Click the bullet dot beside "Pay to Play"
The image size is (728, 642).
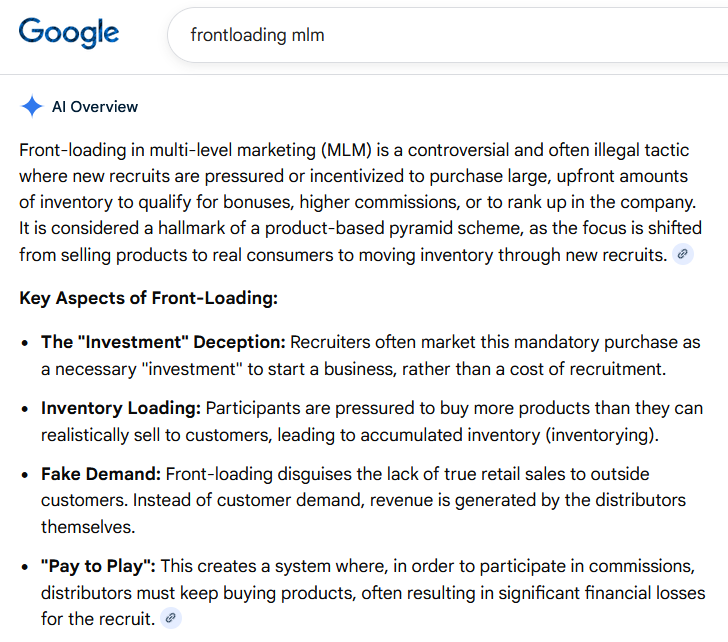coord(26,567)
